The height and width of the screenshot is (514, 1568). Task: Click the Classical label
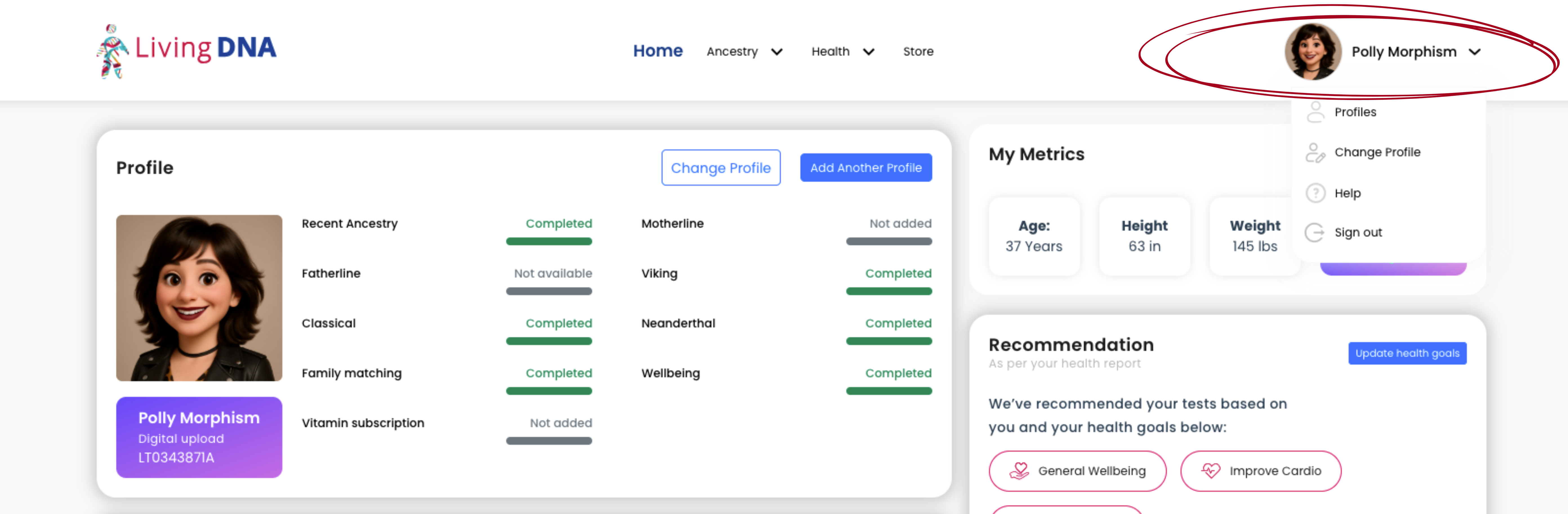click(x=329, y=323)
